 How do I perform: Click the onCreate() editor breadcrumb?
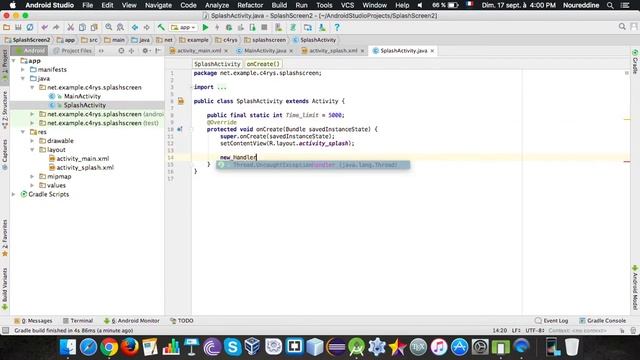pos(263,64)
